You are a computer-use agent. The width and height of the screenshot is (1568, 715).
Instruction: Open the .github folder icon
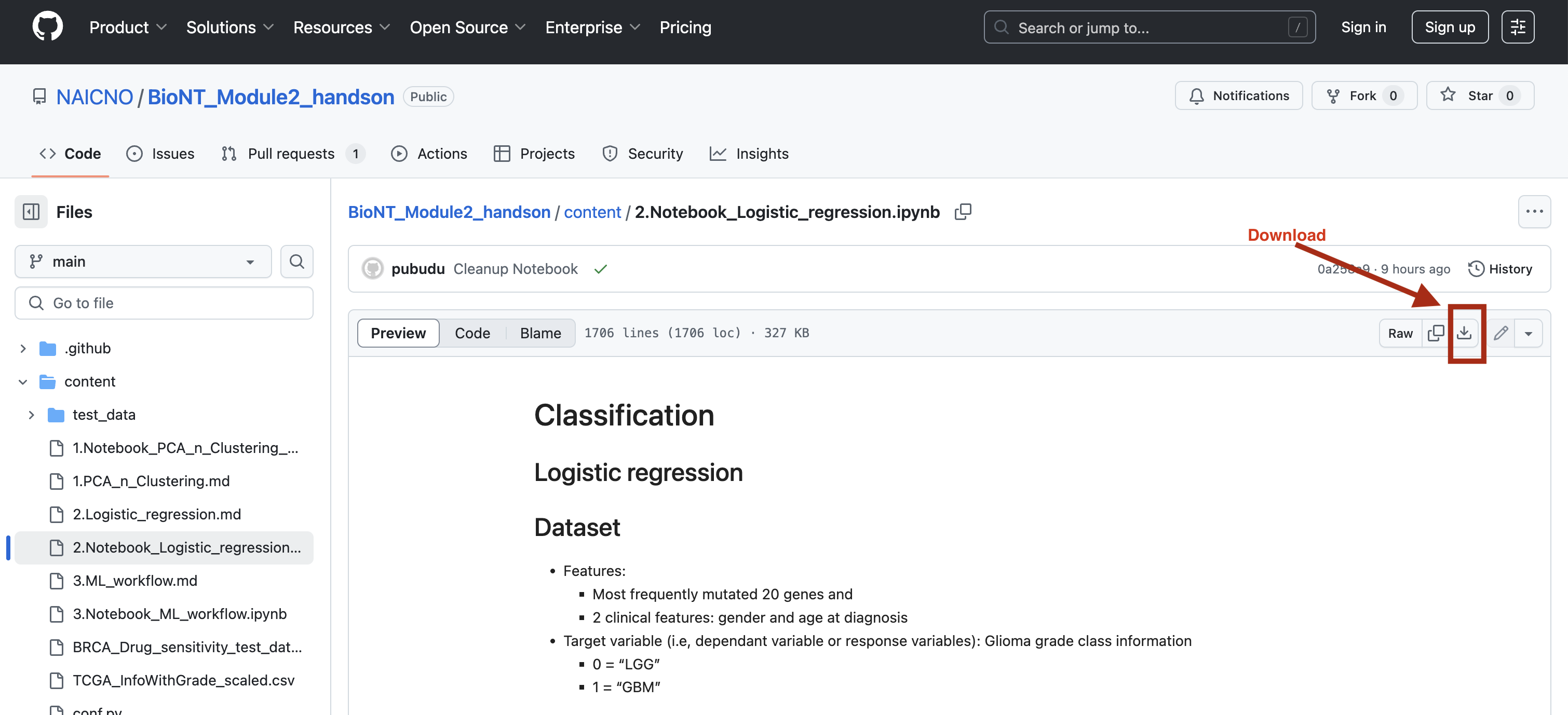click(47, 349)
